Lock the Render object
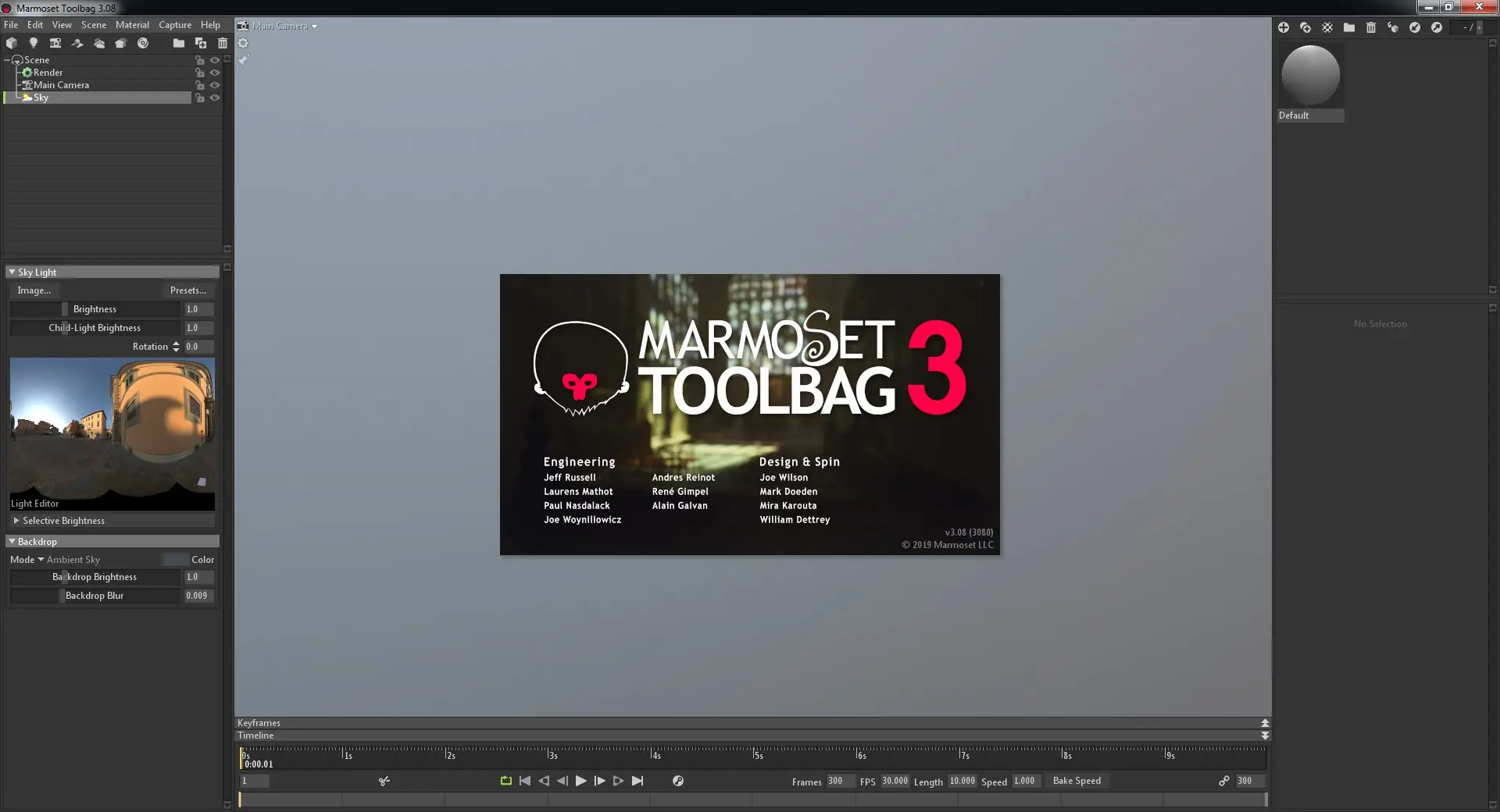 [200, 73]
